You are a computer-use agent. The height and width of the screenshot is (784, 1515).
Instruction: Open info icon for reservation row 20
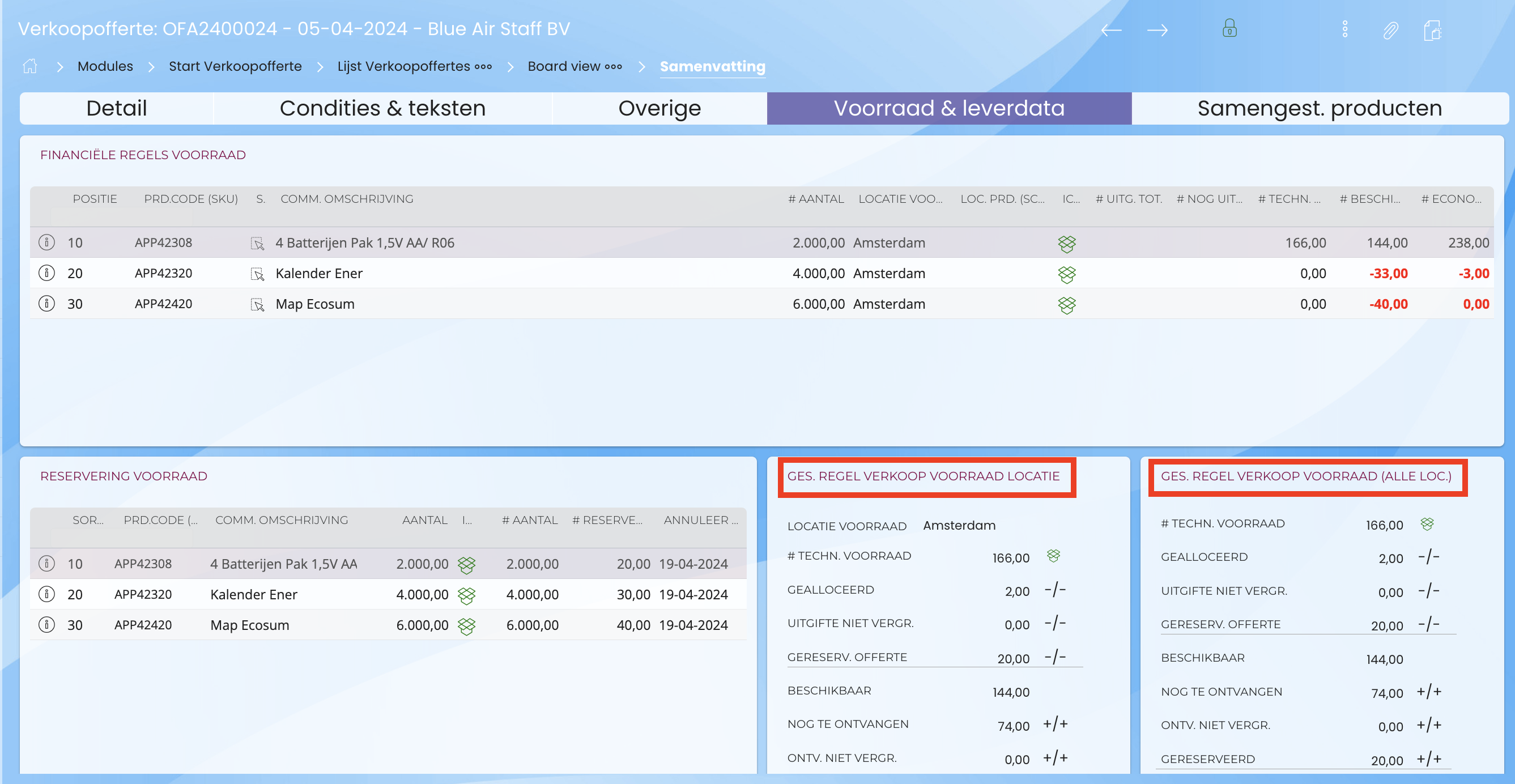pyautogui.click(x=46, y=594)
